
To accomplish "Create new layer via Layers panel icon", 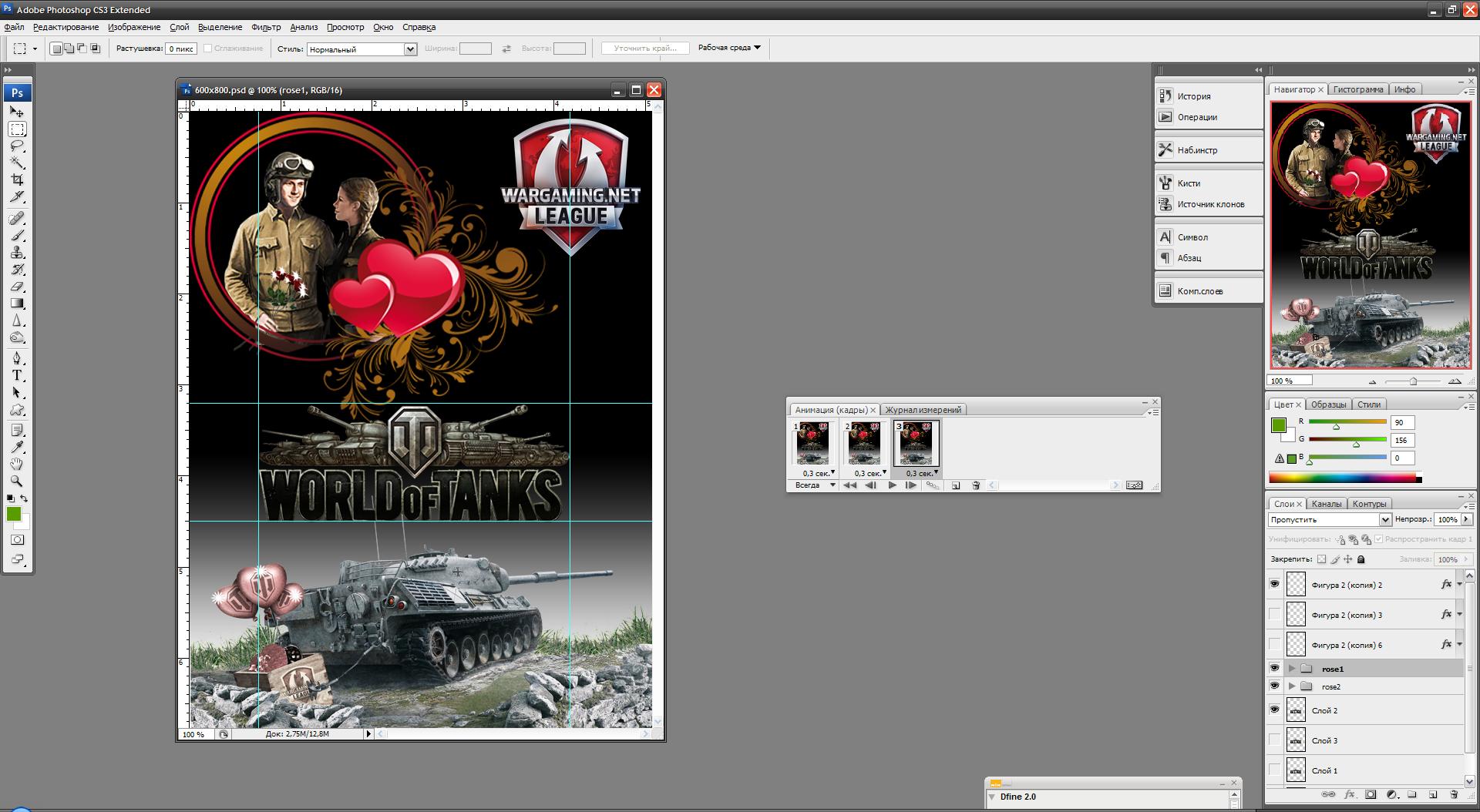I will (1433, 794).
